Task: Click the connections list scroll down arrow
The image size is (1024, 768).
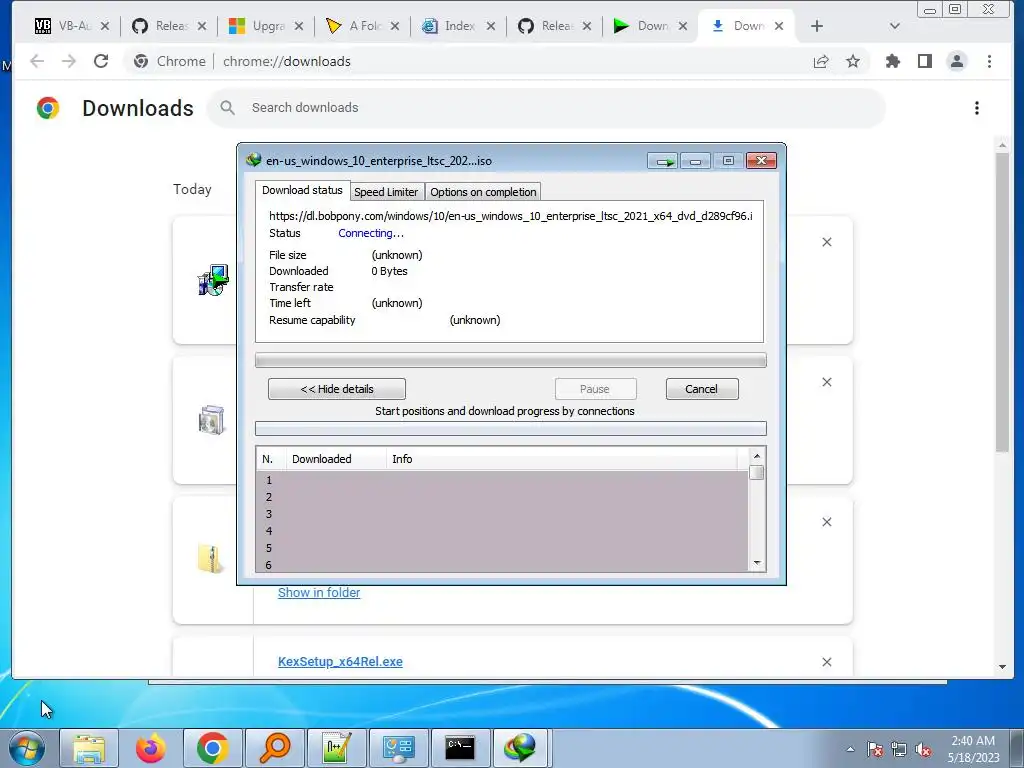Action: 757,563
